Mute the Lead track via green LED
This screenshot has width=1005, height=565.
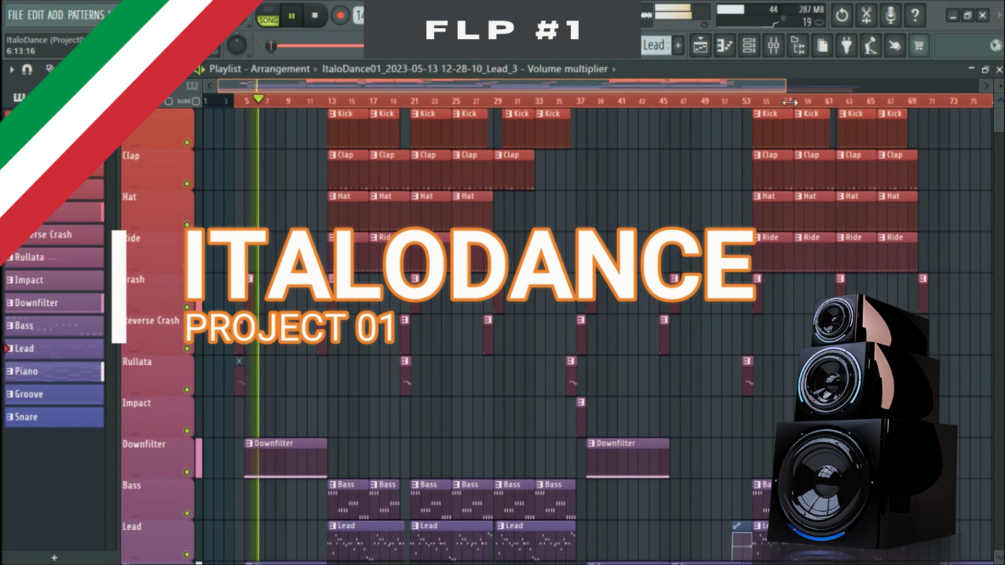pos(187,554)
